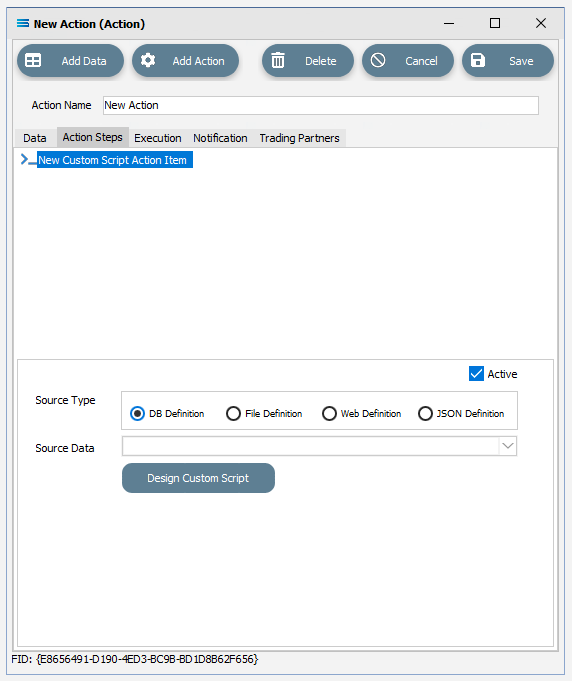Image resolution: width=572 pixels, height=681 pixels.
Task: Go to the Trading Partners tab
Action: 299,138
